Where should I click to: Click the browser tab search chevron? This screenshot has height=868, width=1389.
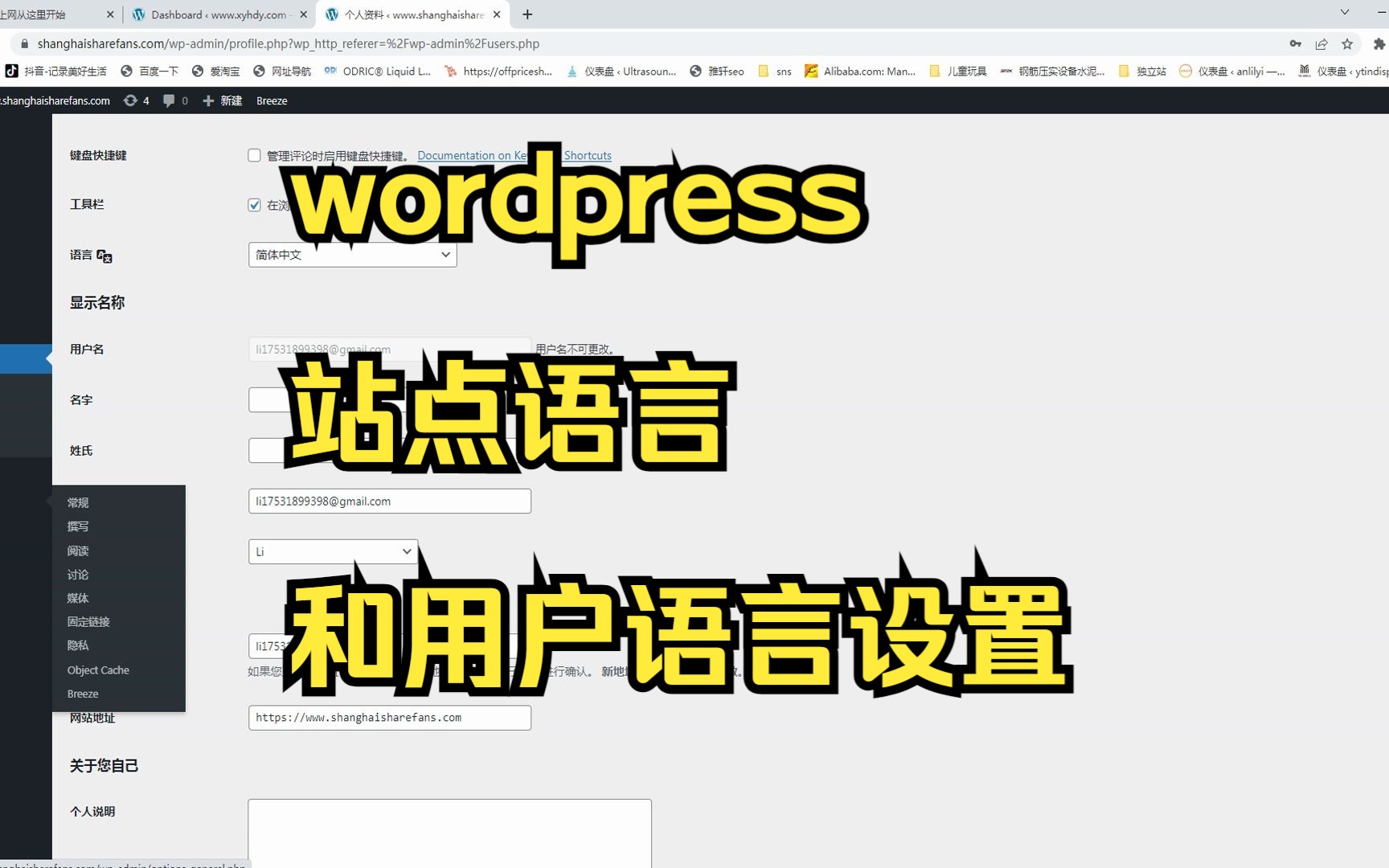pos(1345,12)
